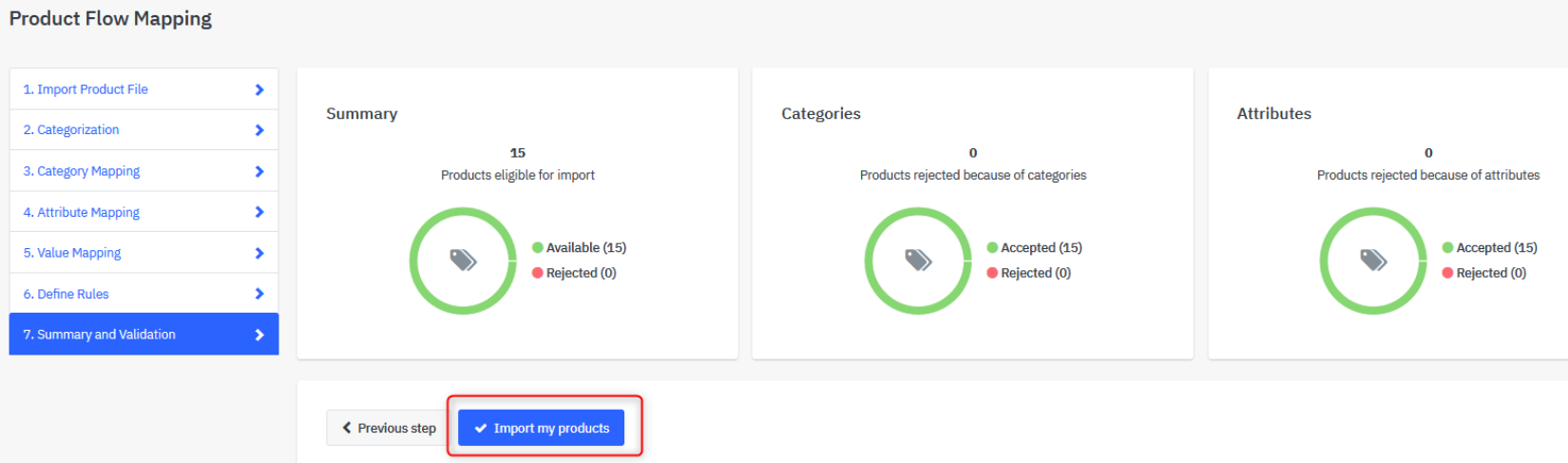
Task: Expand the Define Rules step chevron
Action: pos(259,294)
